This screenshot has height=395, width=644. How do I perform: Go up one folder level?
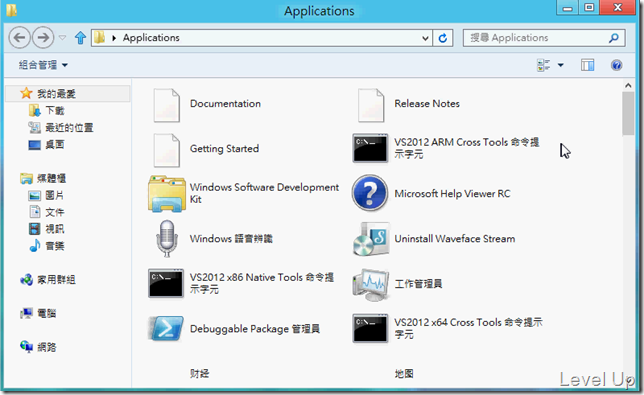tap(80, 38)
